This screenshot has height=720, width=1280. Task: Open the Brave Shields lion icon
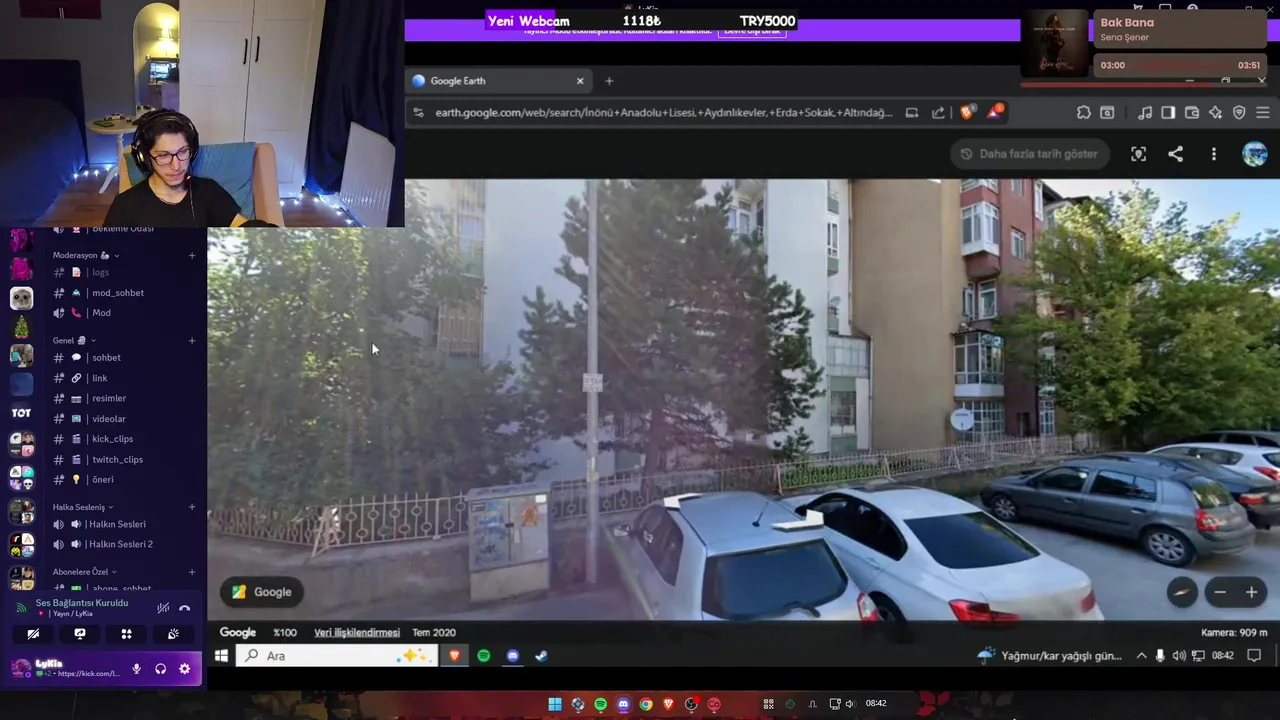pos(966,112)
